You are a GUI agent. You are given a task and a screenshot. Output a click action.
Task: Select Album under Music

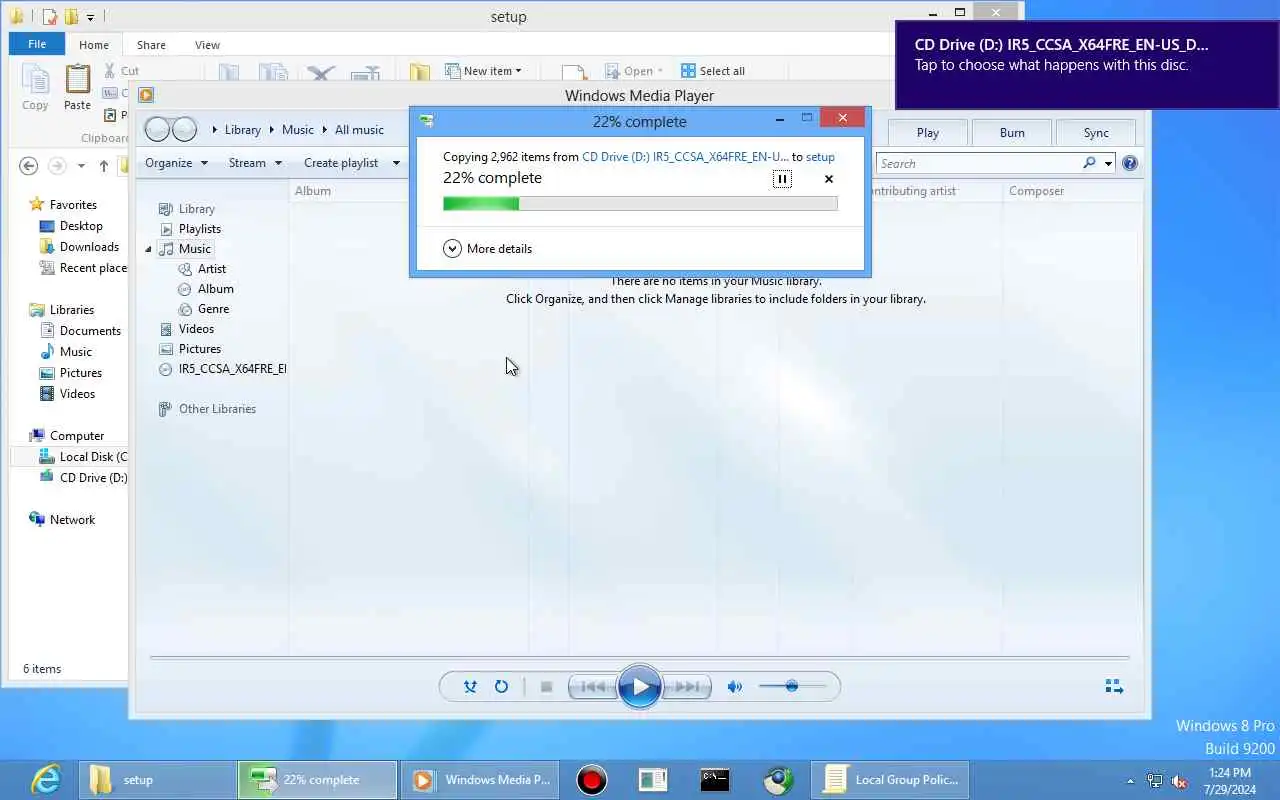(x=215, y=289)
